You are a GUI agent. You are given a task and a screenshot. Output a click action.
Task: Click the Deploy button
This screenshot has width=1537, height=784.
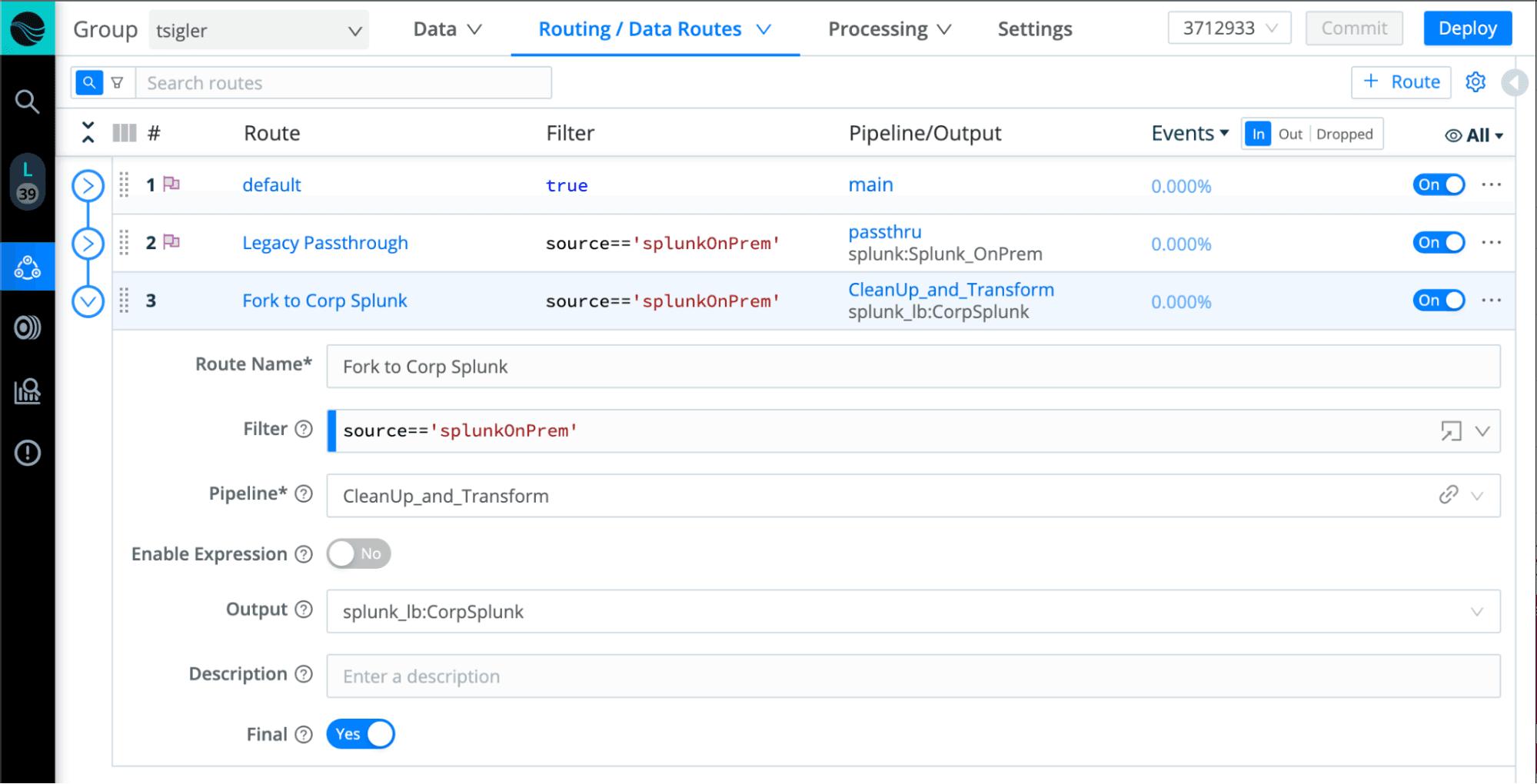coord(1467,28)
